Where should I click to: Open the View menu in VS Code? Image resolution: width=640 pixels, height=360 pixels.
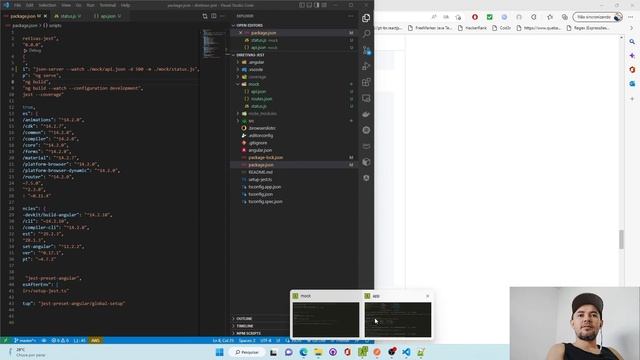click(66, 5)
